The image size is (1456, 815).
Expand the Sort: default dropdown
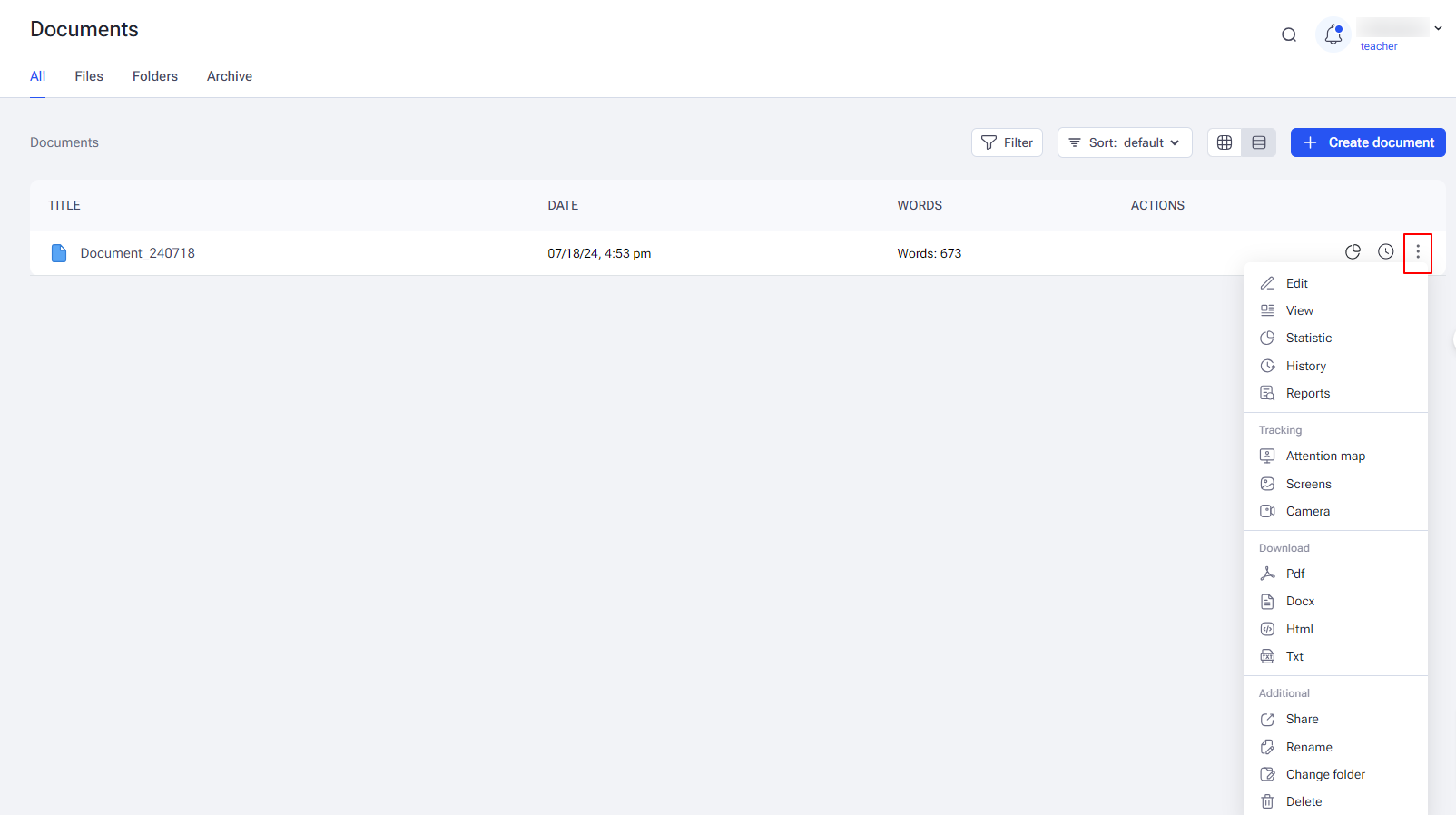[x=1125, y=142]
